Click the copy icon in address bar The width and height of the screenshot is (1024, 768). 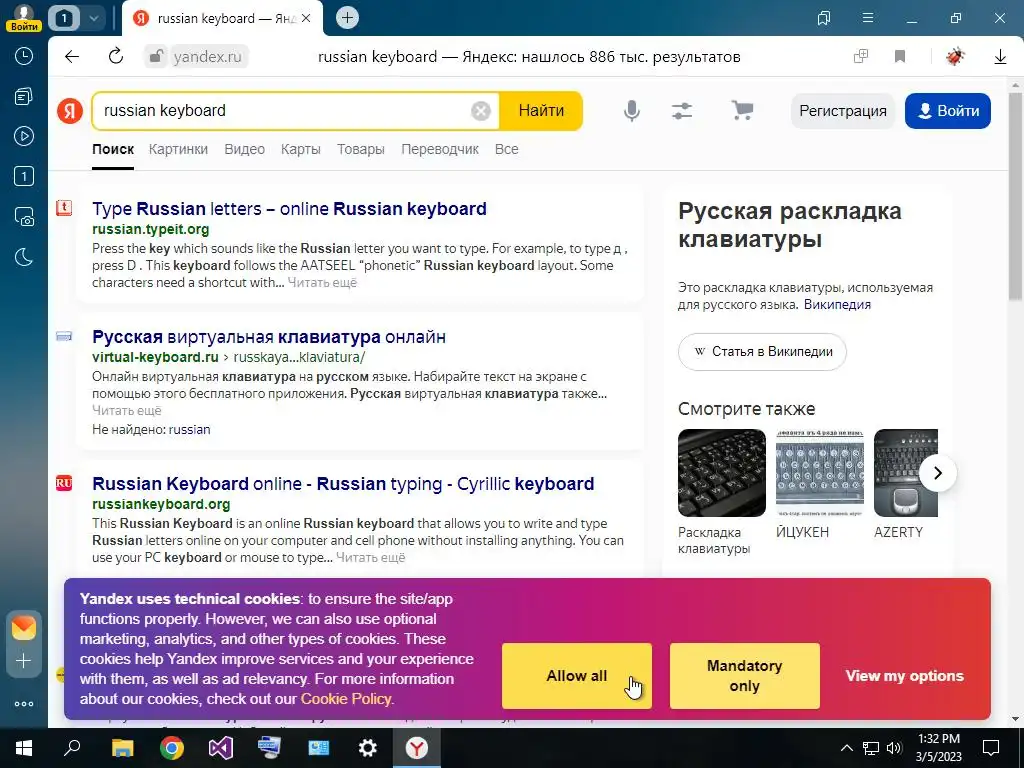pyautogui.click(x=861, y=57)
